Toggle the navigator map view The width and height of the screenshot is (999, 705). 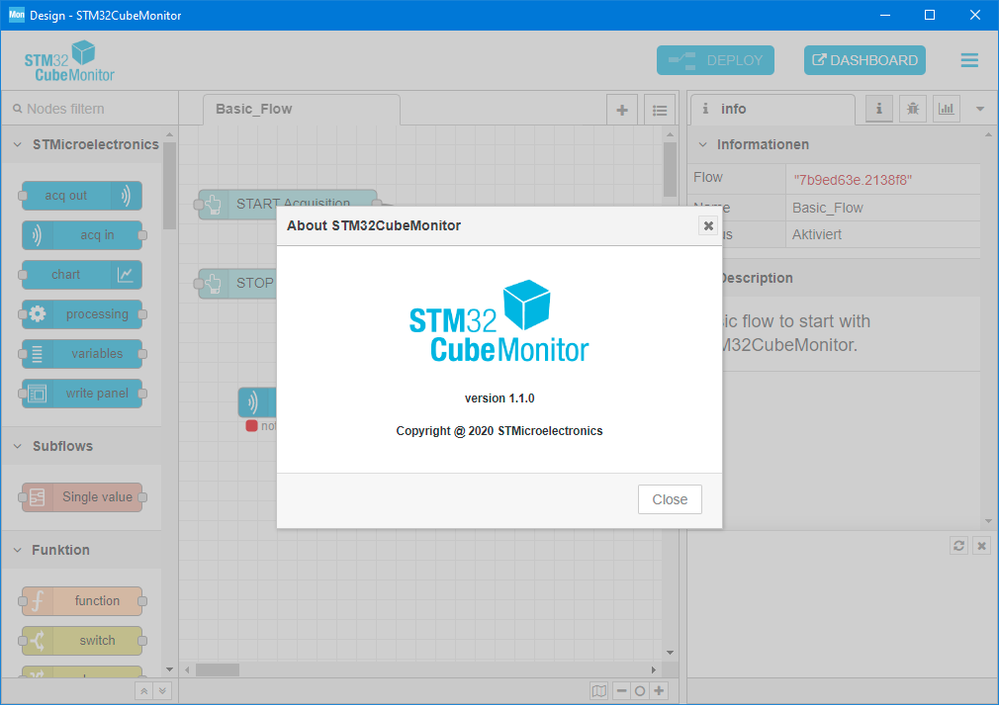click(x=598, y=691)
